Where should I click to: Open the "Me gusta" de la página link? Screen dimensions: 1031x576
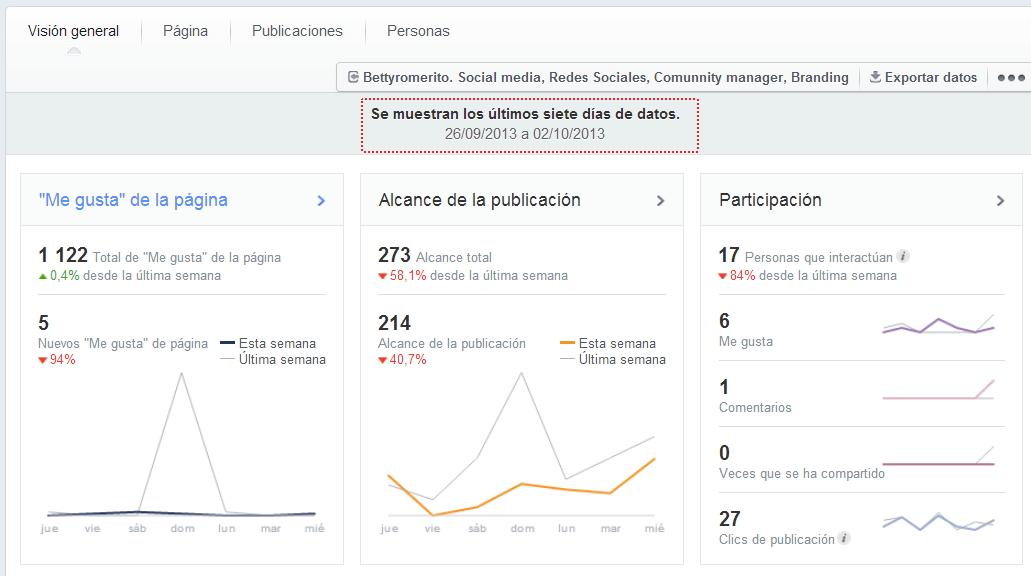[x=133, y=200]
